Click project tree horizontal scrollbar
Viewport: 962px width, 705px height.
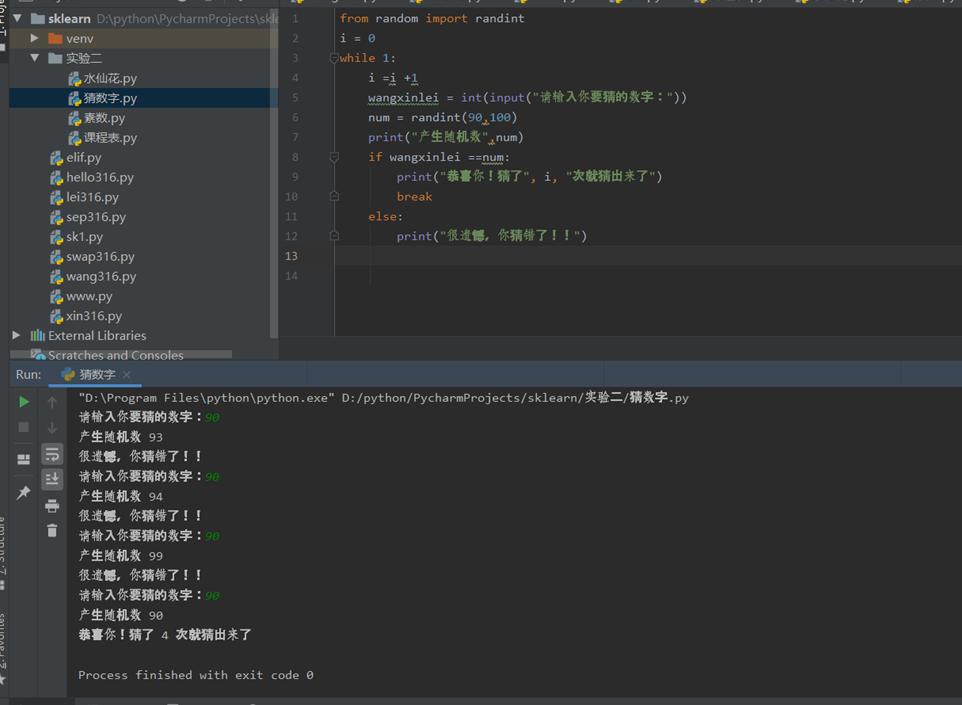point(121,354)
